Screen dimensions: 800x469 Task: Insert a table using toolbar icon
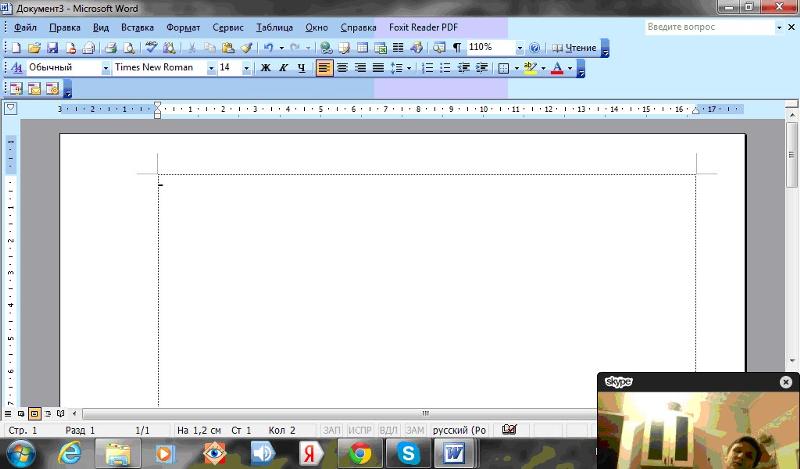point(362,48)
